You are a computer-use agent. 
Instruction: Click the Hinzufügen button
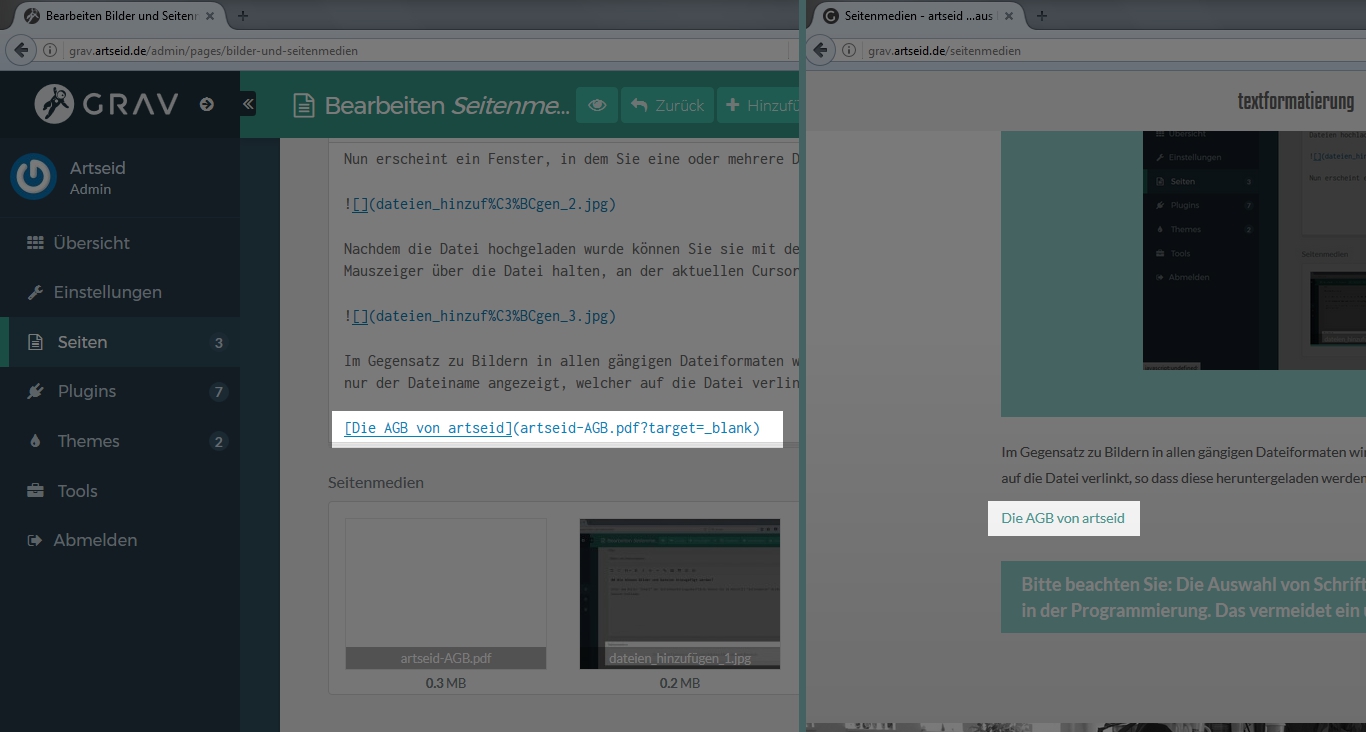[x=762, y=105]
